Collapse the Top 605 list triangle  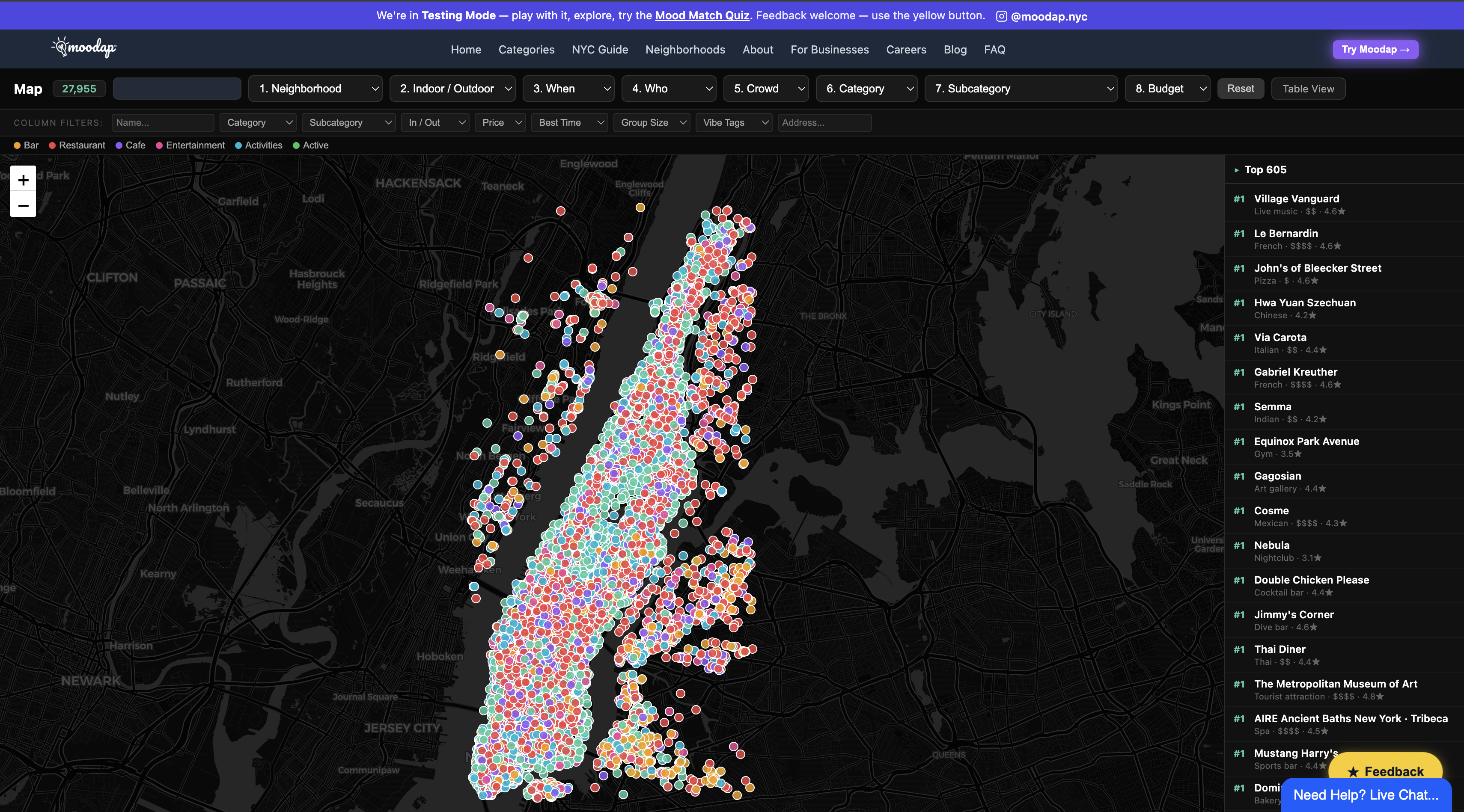pos(1237,170)
